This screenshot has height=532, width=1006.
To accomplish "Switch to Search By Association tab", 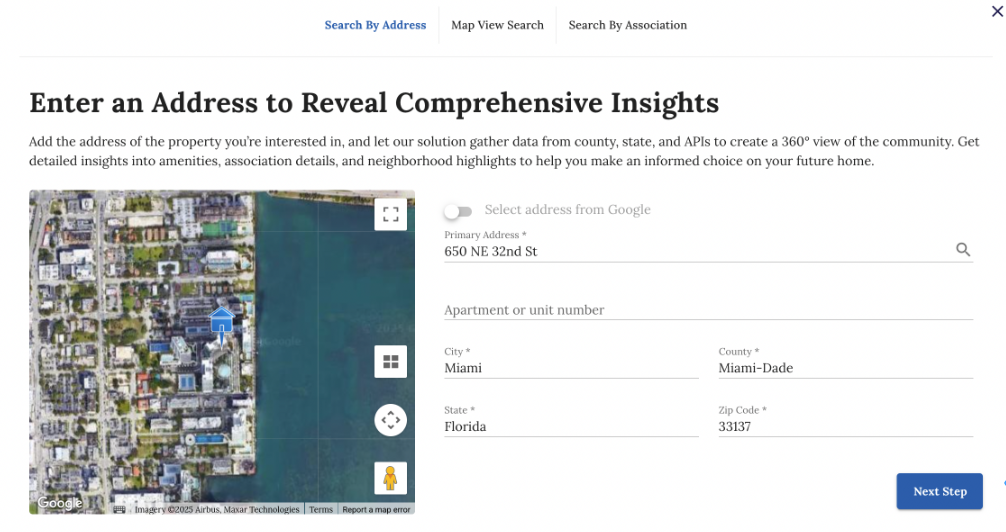I will click(x=627, y=25).
